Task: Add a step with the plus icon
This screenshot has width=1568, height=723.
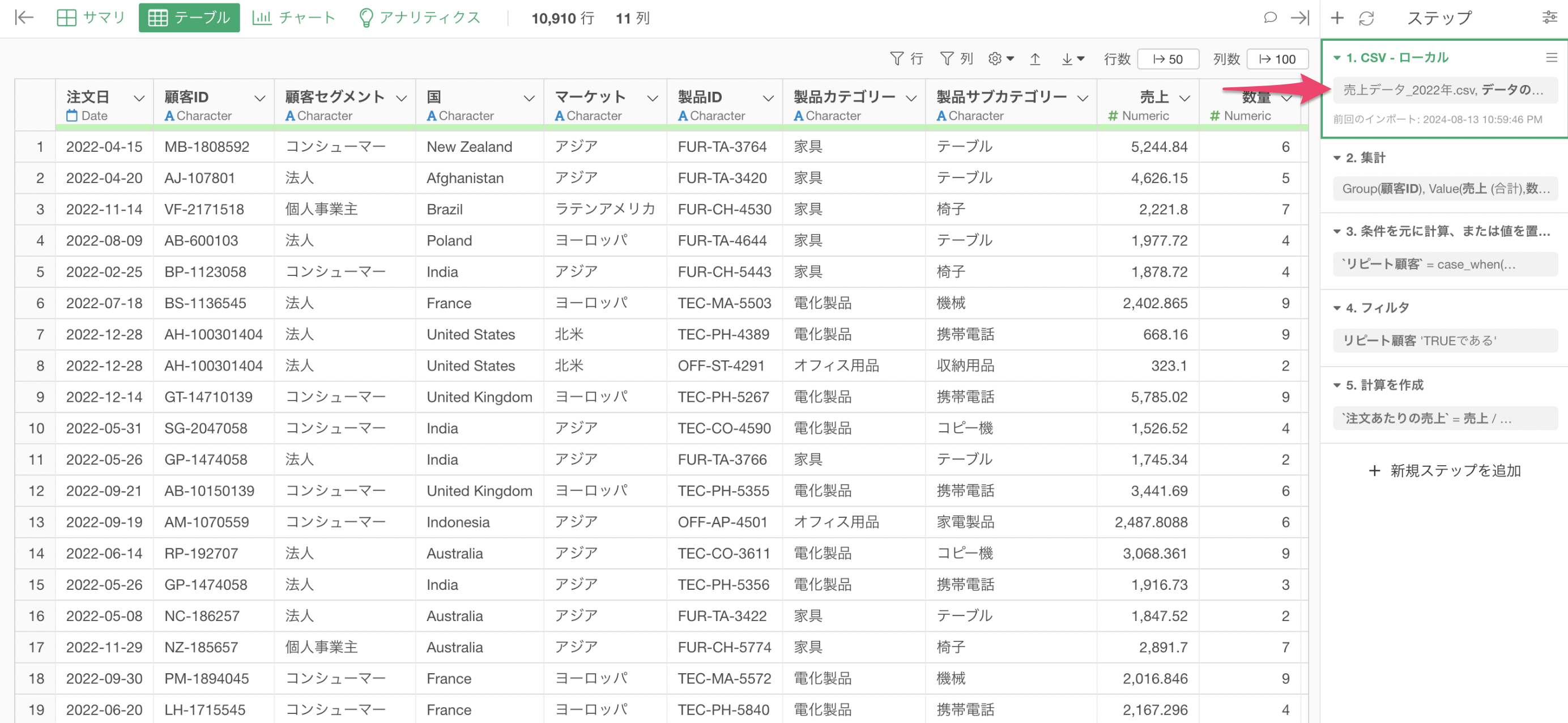Action: click(x=1337, y=18)
